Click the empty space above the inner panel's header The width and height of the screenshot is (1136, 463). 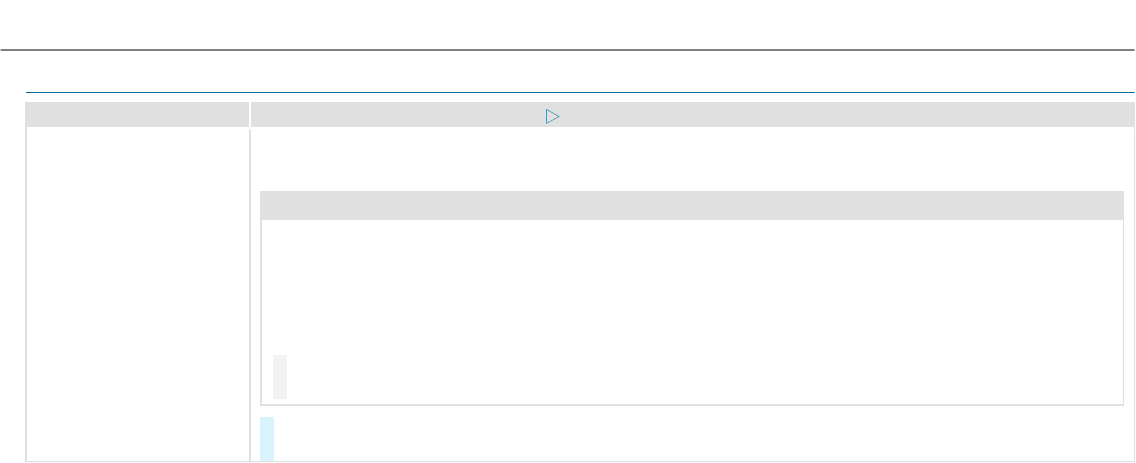691,159
